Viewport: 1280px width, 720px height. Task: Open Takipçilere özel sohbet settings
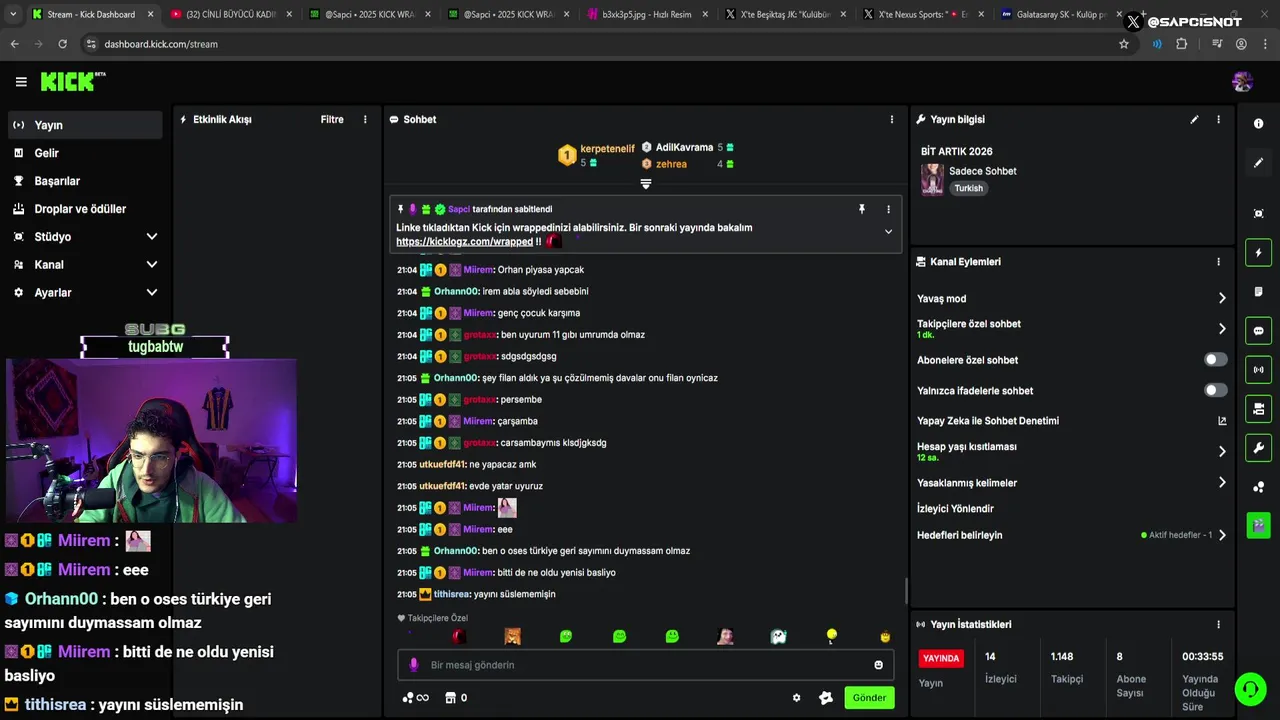click(x=1071, y=328)
